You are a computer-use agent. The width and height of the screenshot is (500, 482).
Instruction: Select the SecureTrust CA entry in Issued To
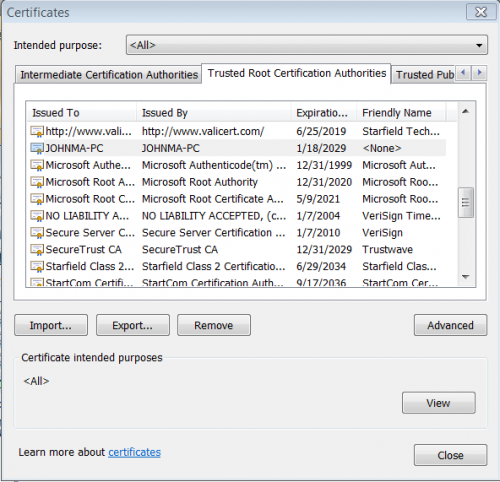(83, 250)
